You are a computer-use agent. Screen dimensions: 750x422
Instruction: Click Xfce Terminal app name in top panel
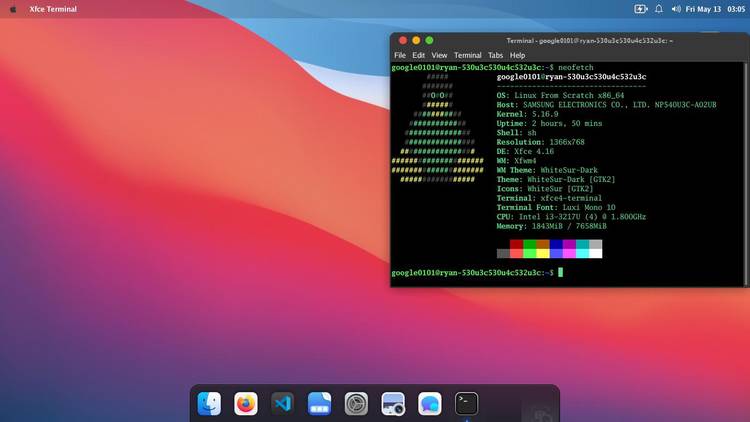pyautogui.click(x=53, y=9)
